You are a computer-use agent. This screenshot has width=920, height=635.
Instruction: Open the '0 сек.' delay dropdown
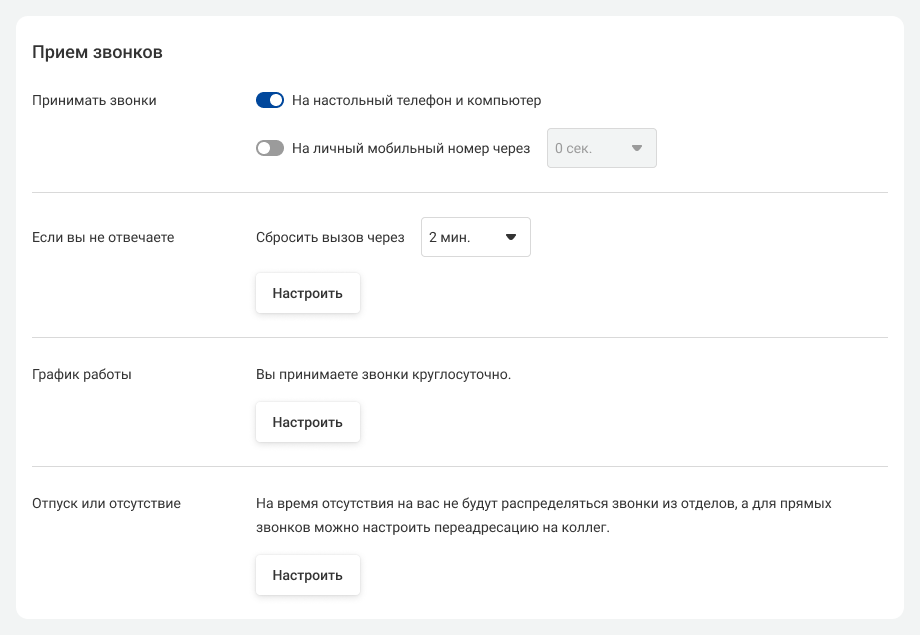[x=600, y=148]
